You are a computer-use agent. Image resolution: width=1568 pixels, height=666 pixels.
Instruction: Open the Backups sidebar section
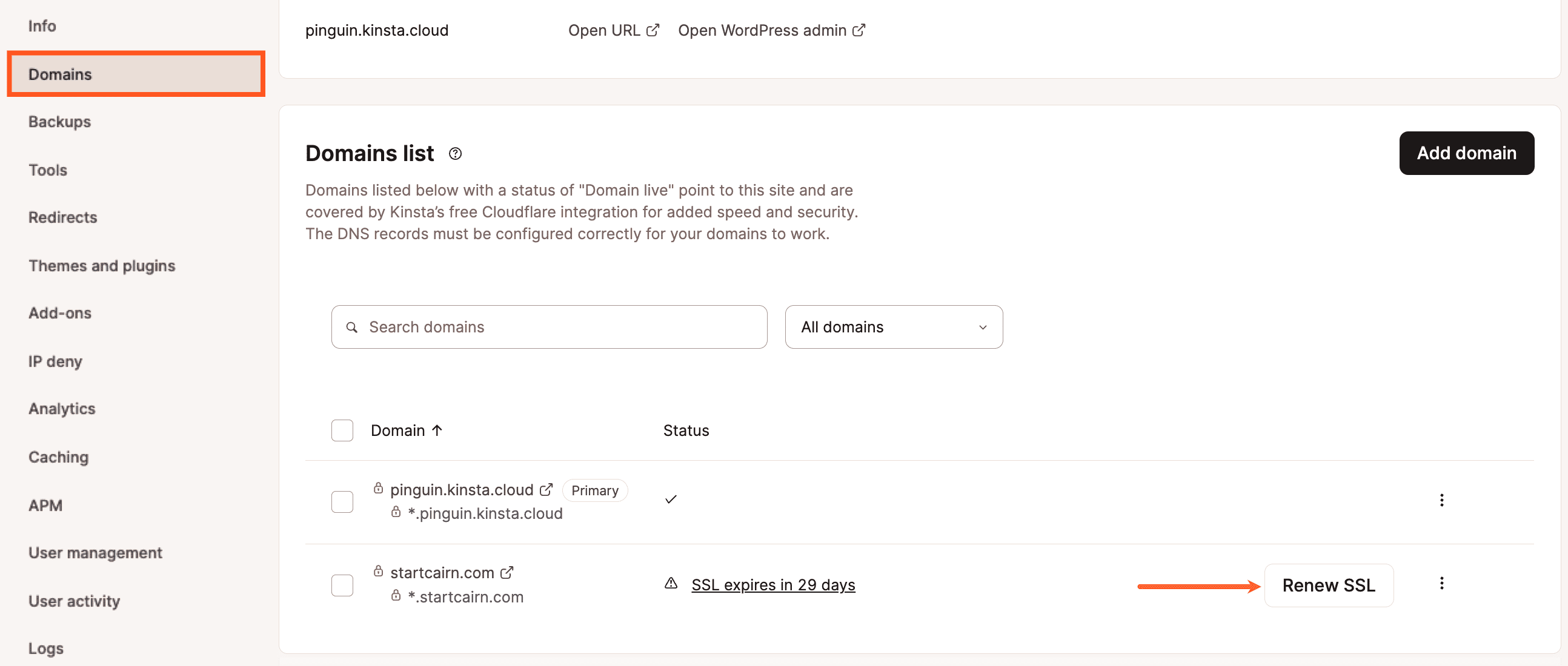[x=59, y=122]
